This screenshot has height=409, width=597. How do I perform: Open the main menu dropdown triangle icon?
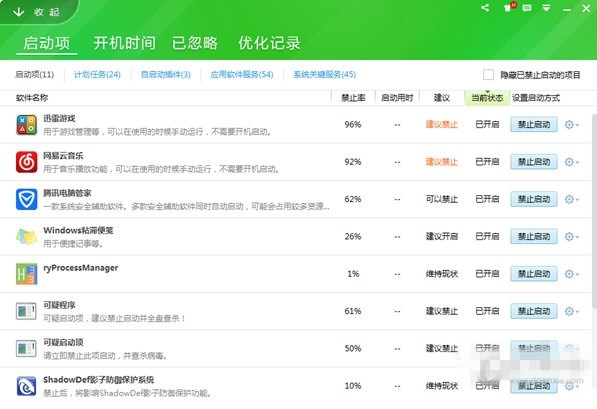click(546, 8)
